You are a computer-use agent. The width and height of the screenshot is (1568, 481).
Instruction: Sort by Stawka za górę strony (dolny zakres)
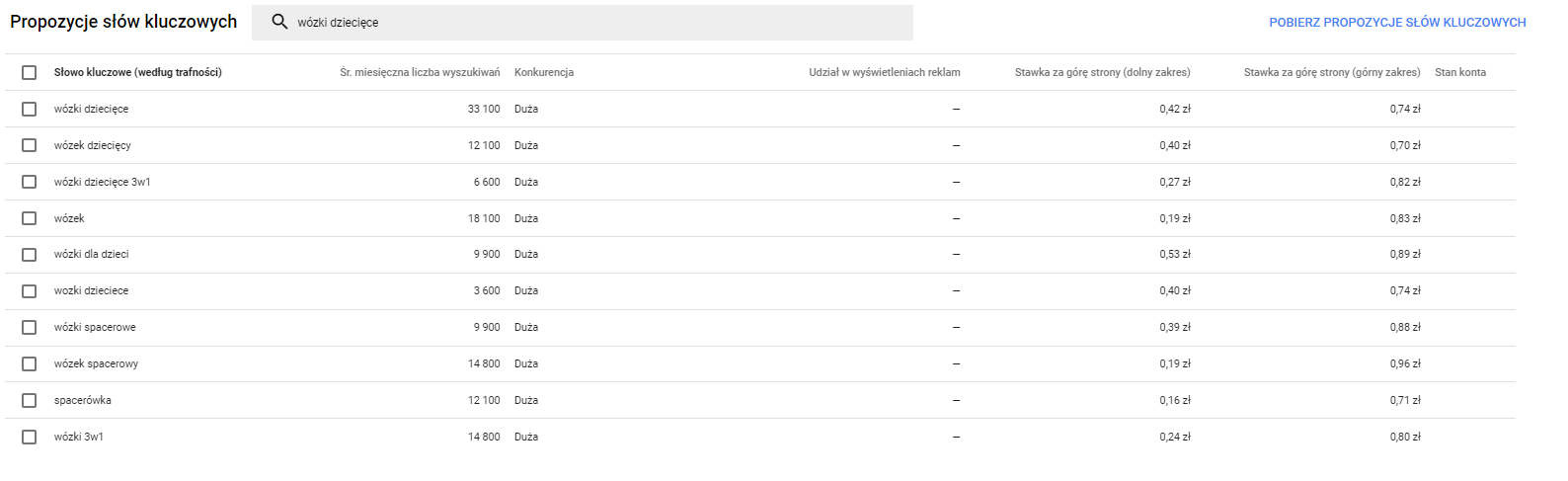[1103, 72]
